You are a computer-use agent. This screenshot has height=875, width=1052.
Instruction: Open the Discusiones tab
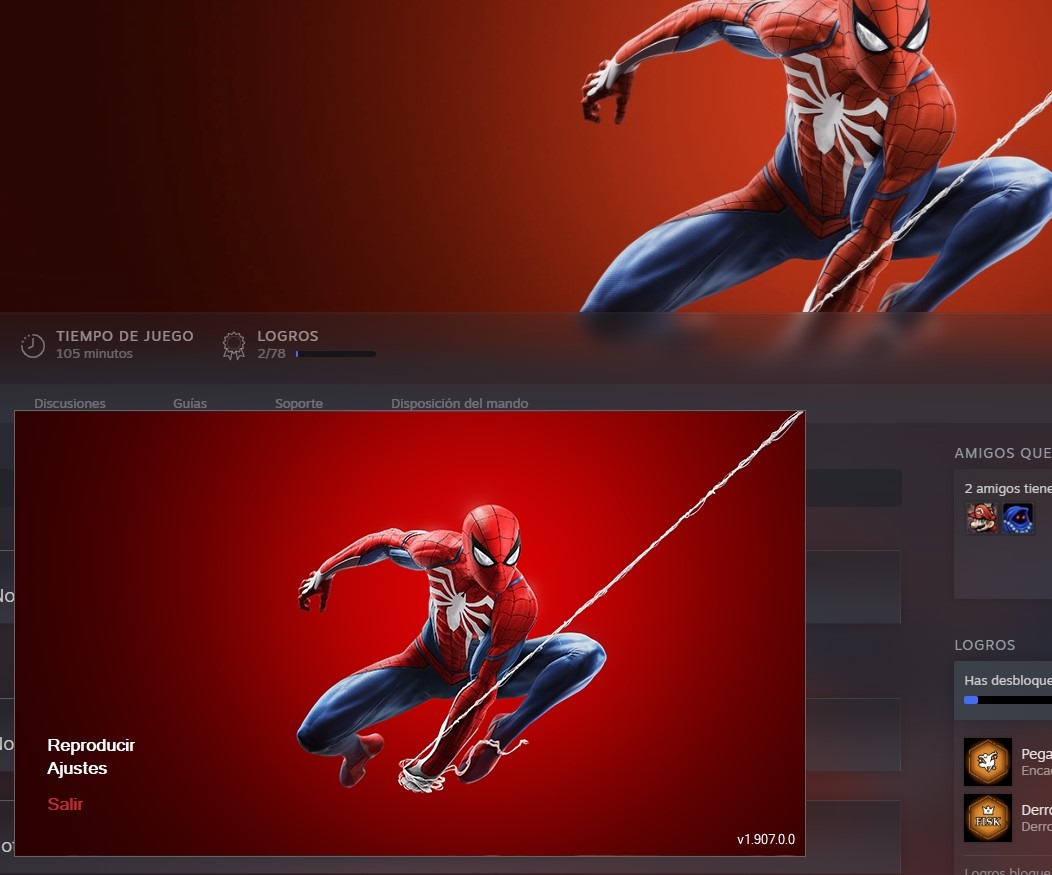pos(70,403)
